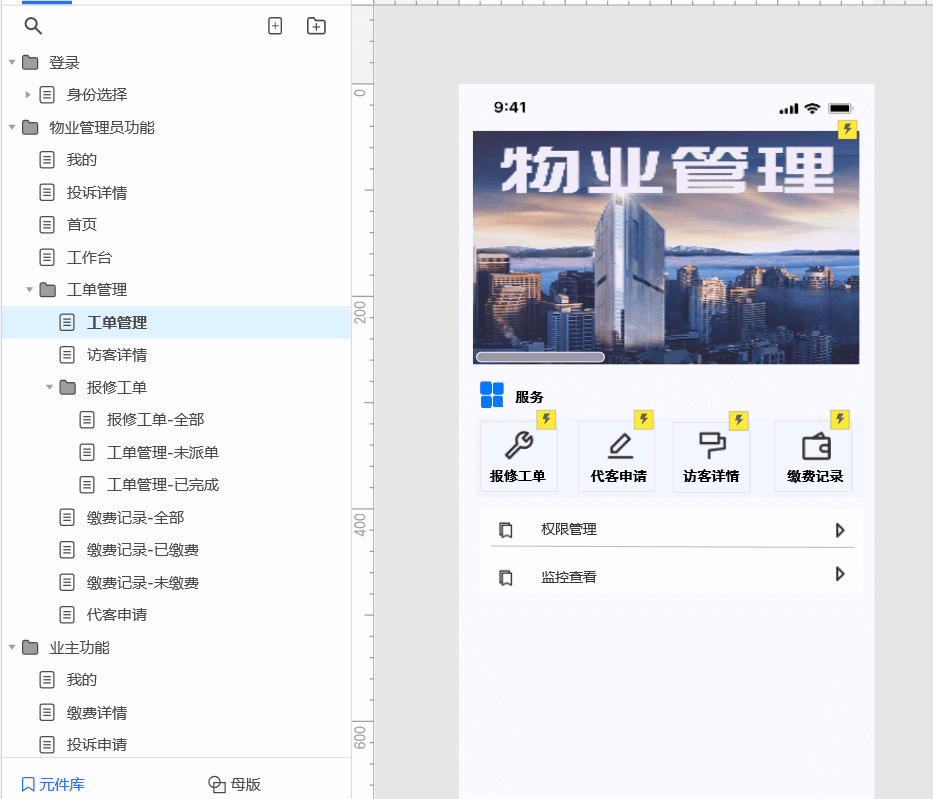The image size is (933, 799).
Task: Open the page search magnifier icon
Action: (33, 26)
